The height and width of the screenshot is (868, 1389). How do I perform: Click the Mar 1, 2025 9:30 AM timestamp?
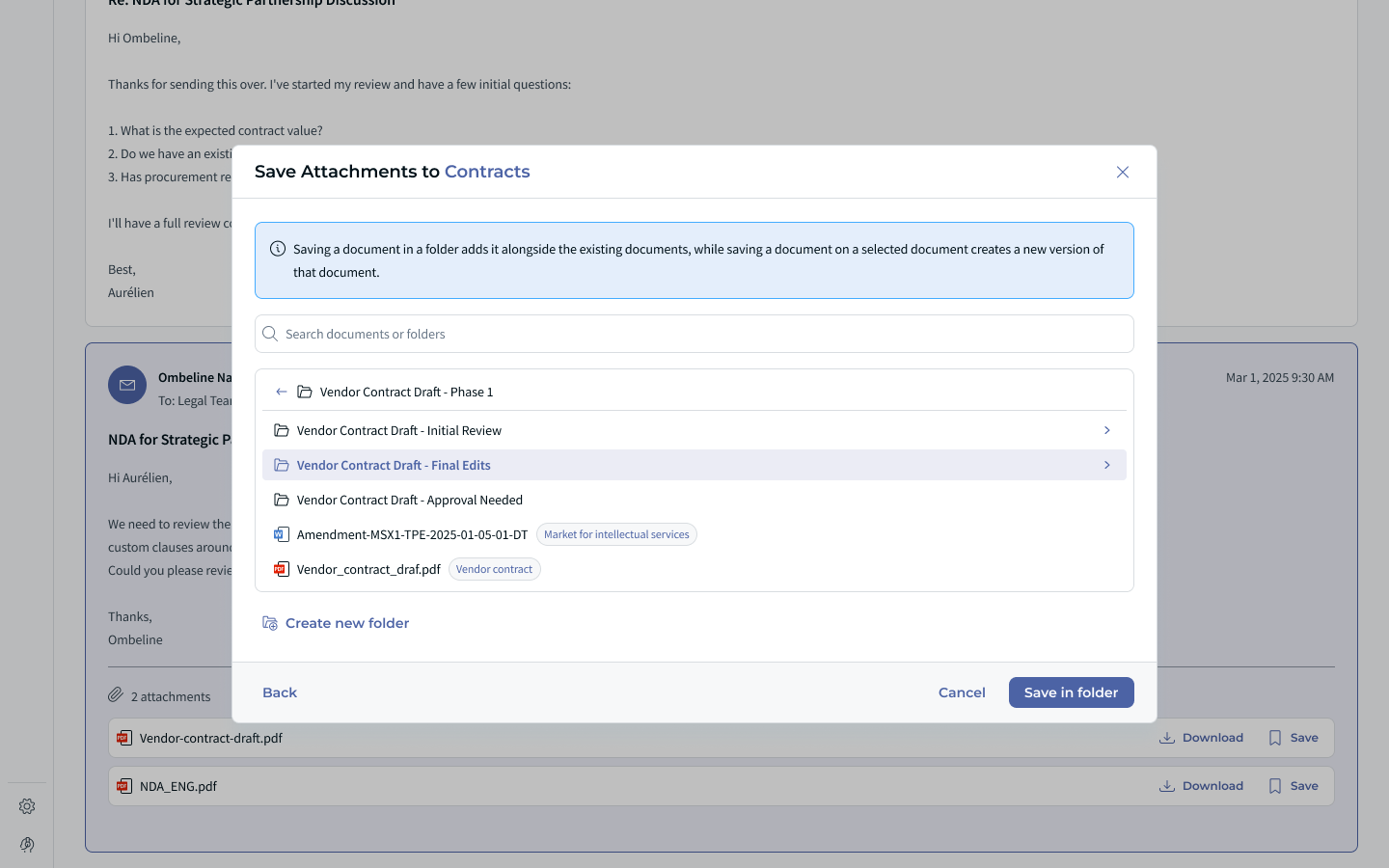(x=1280, y=377)
